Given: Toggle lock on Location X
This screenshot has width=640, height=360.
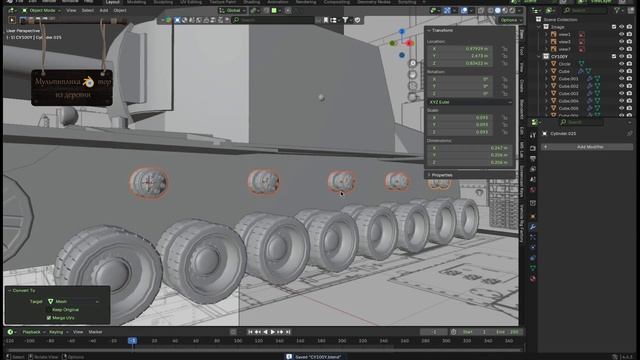Looking at the screenshot, I should click(505, 49).
